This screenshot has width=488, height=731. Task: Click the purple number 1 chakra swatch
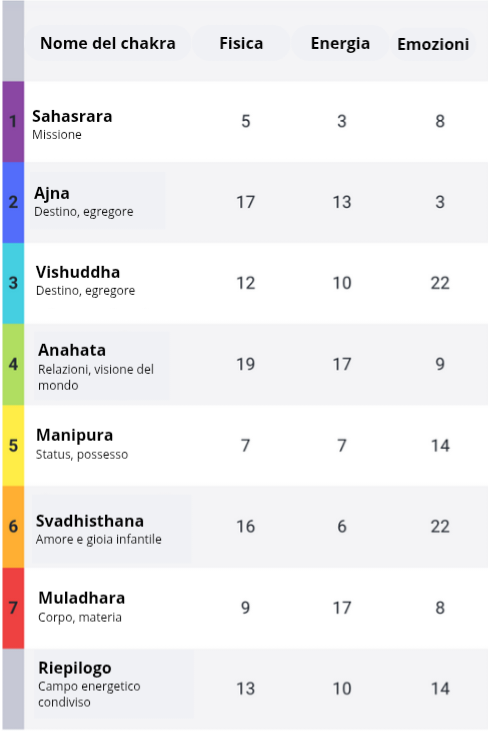(13, 122)
